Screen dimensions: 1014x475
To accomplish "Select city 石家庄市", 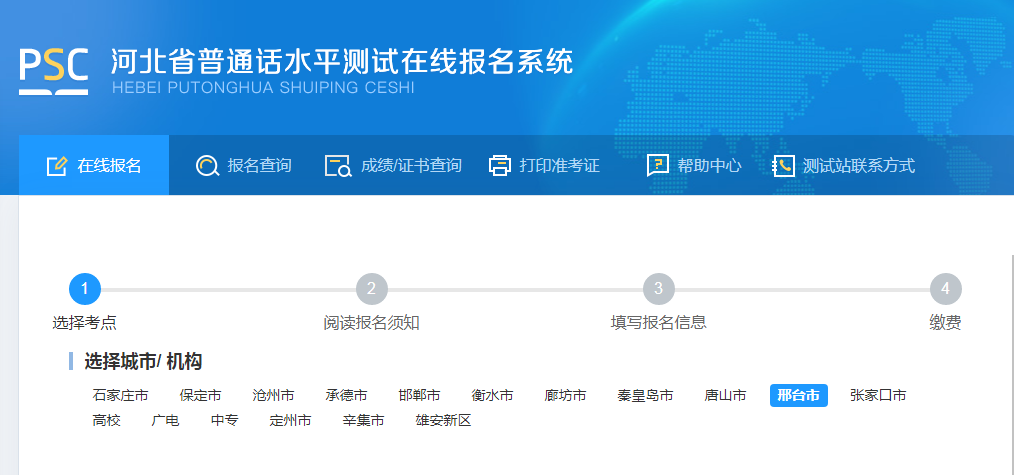I will tap(120, 396).
